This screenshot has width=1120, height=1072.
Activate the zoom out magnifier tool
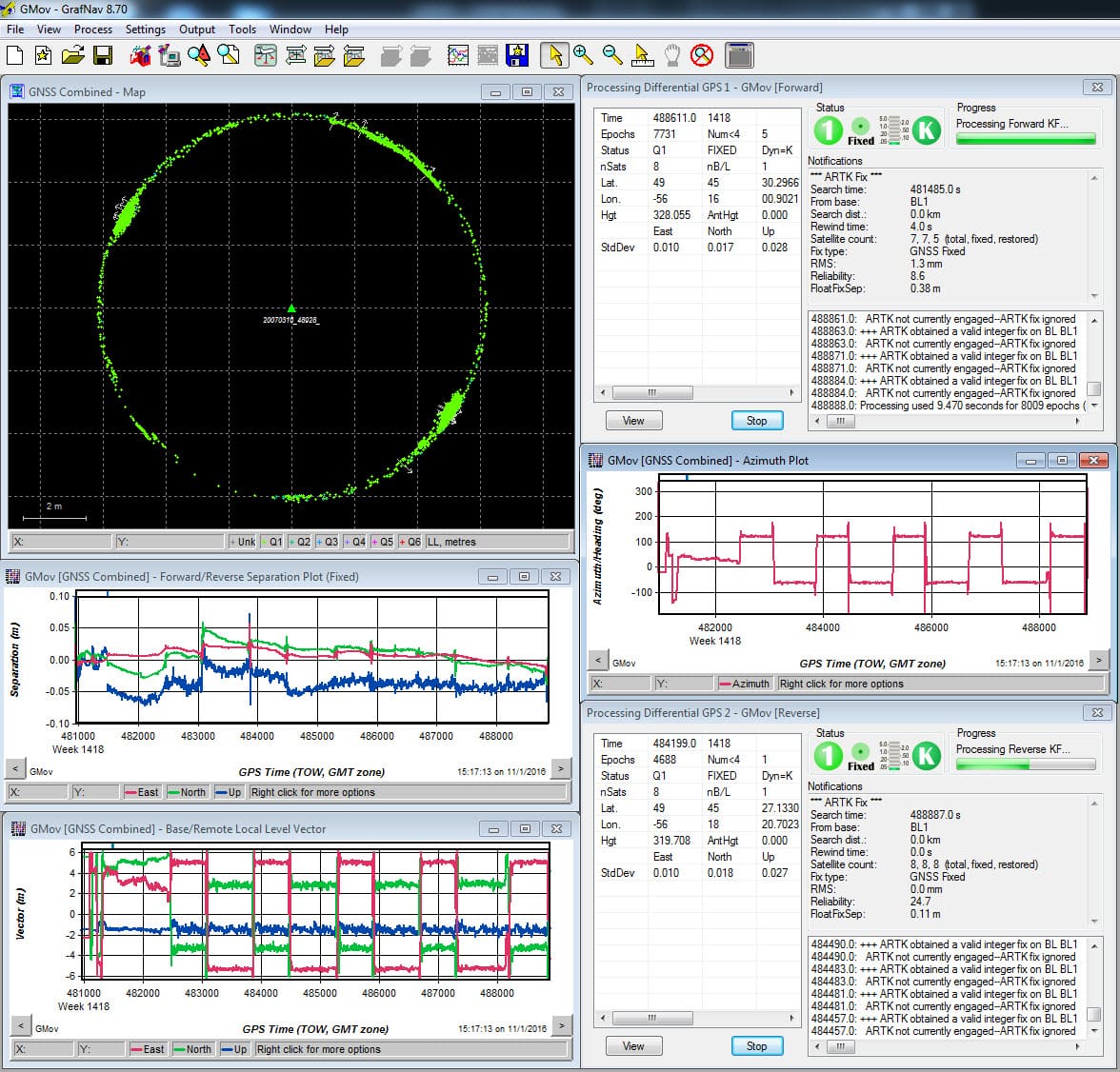[x=613, y=55]
